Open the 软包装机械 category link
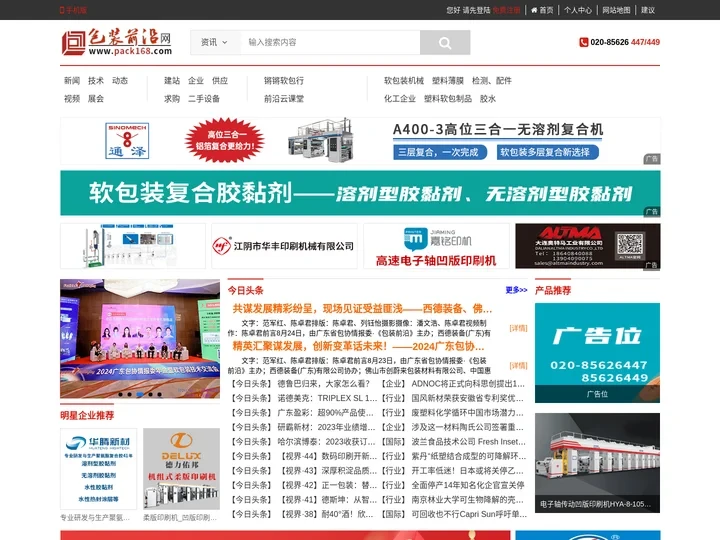Screen dimensions: 720x540 [x=404, y=81]
